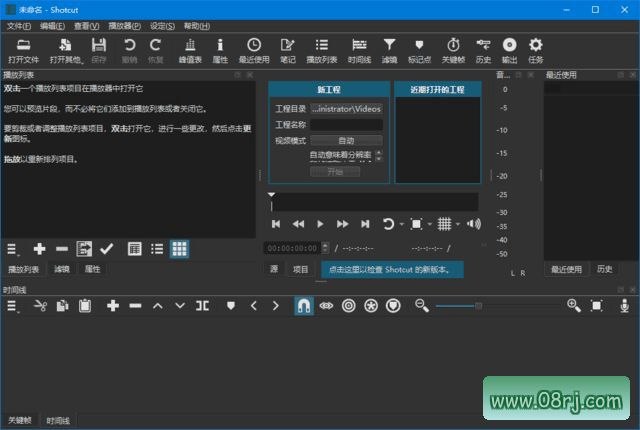Click the project Start button
The height and width of the screenshot is (430, 640).
[x=335, y=172]
